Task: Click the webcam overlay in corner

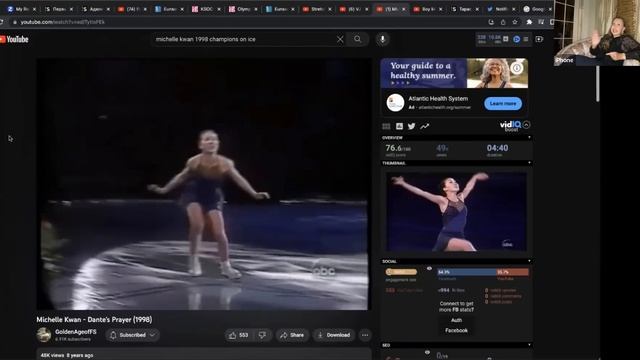Action: coord(597,33)
